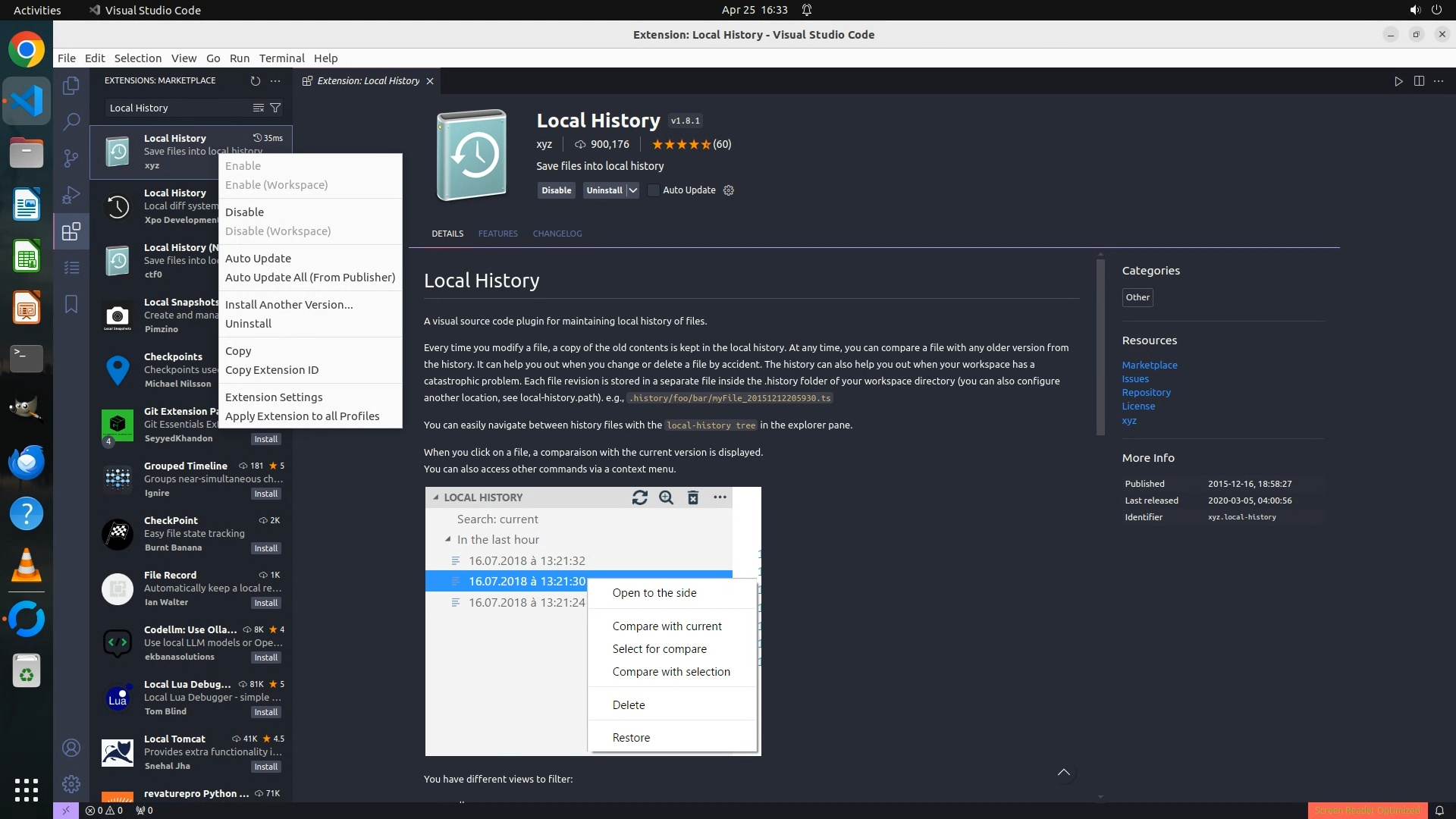Toggle the Auto Update checkbox
Image resolution: width=1456 pixels, height=819 pixels.
tap(653, 190)
